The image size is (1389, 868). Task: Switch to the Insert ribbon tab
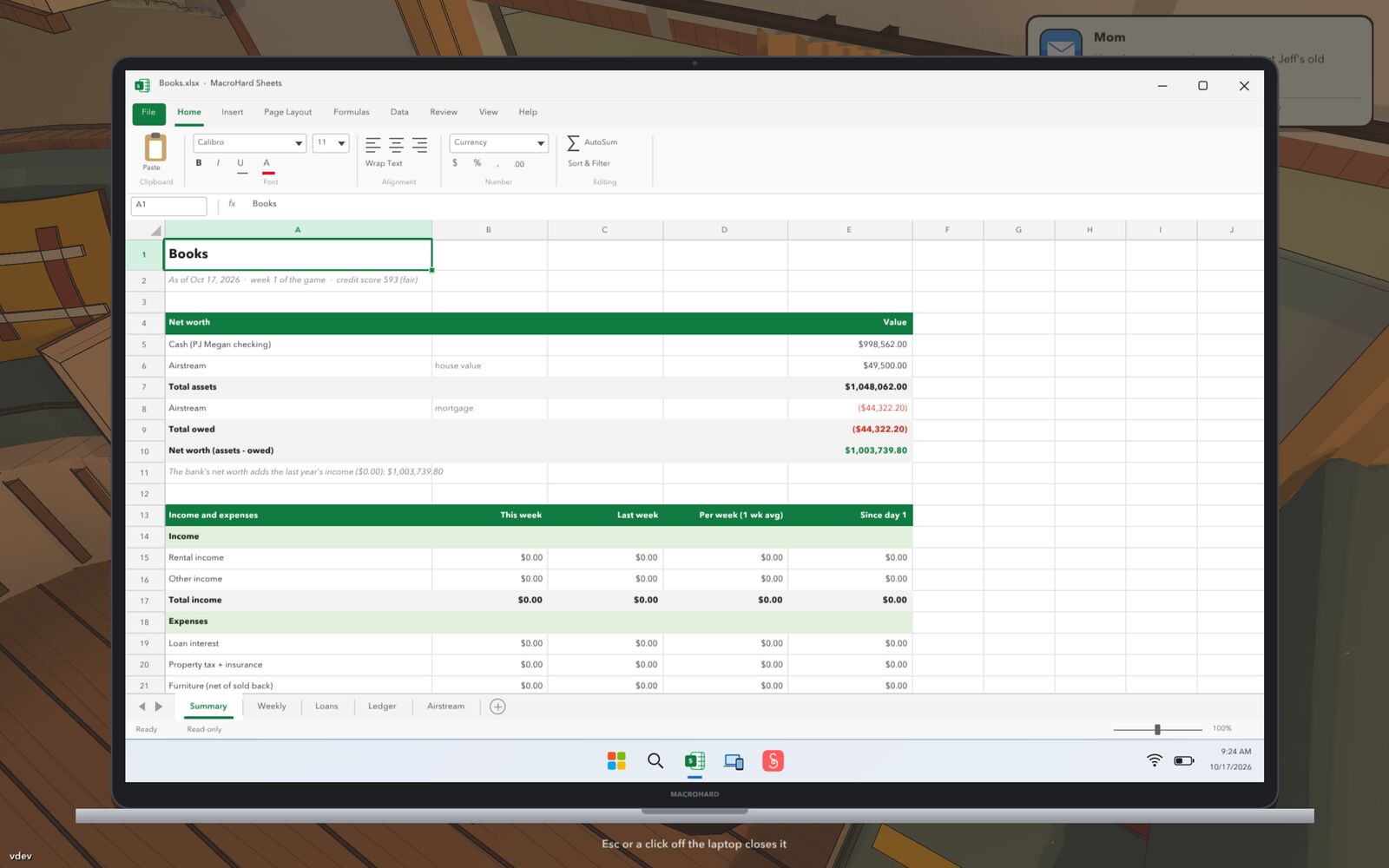click(x=232, y=112)
